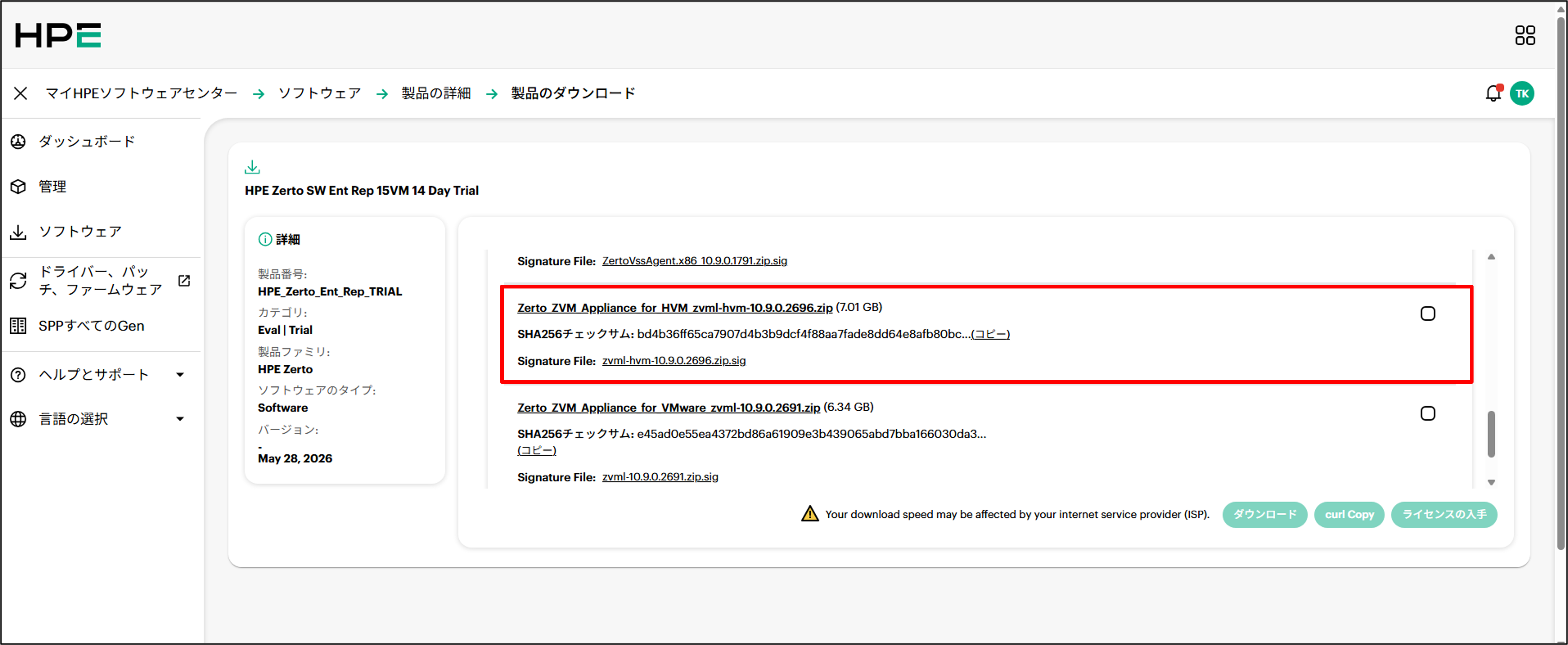Close the navigation with the X icon
Screen dimensions: 1568x645
click(x=21, y=93)
